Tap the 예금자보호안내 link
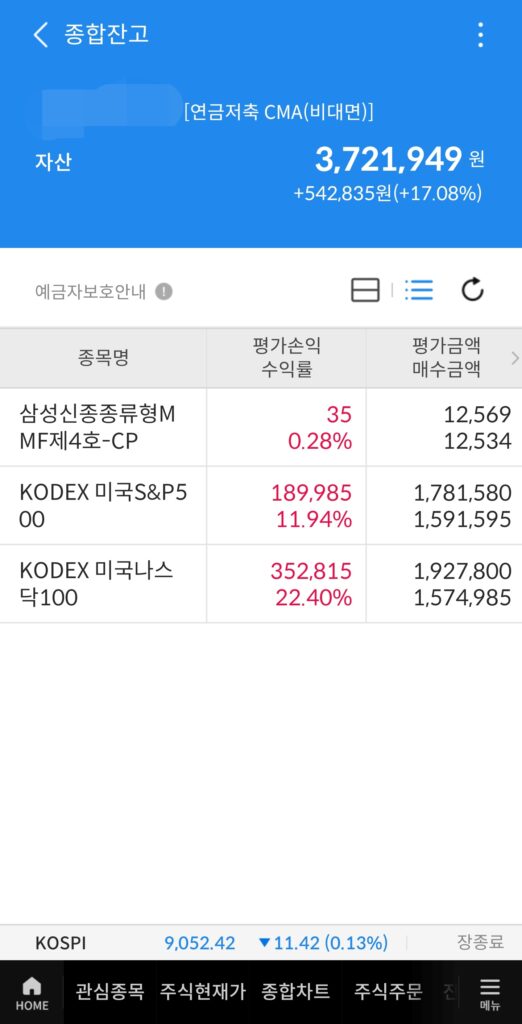 click(90, 291)
